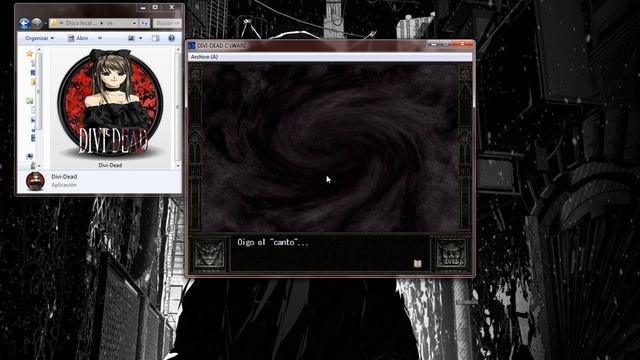Refresh the Explorer folder view
The height and width of the screenshot is (360, 640).
tap(144, 23)
